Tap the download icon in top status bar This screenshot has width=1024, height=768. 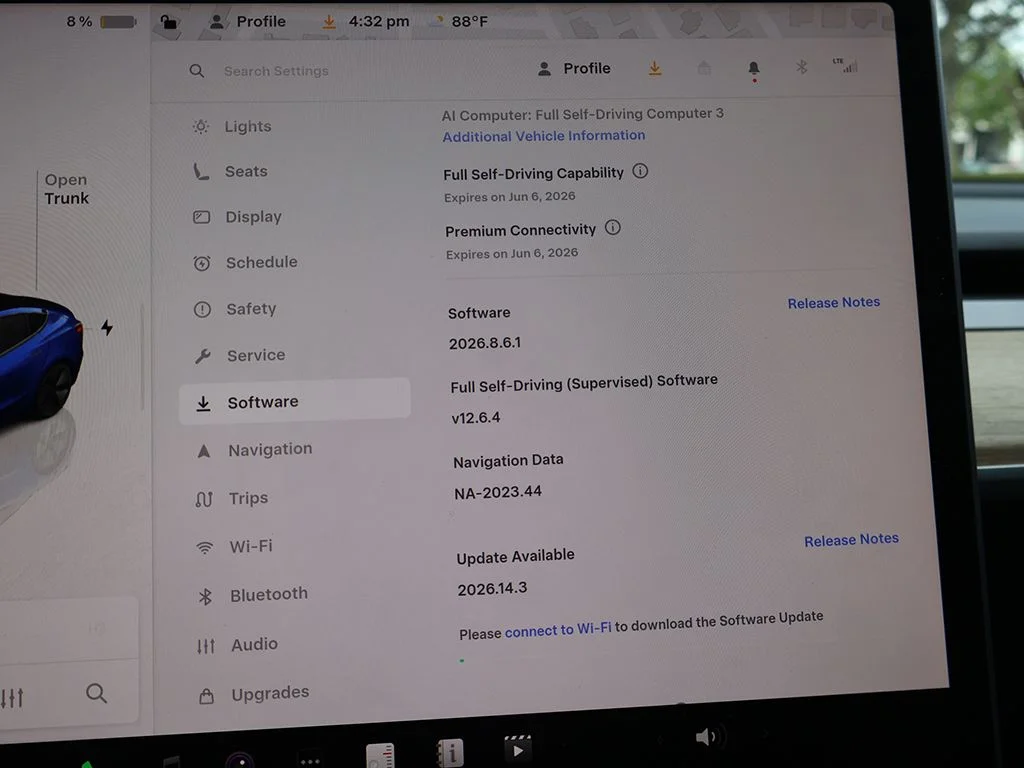[329, 22]
